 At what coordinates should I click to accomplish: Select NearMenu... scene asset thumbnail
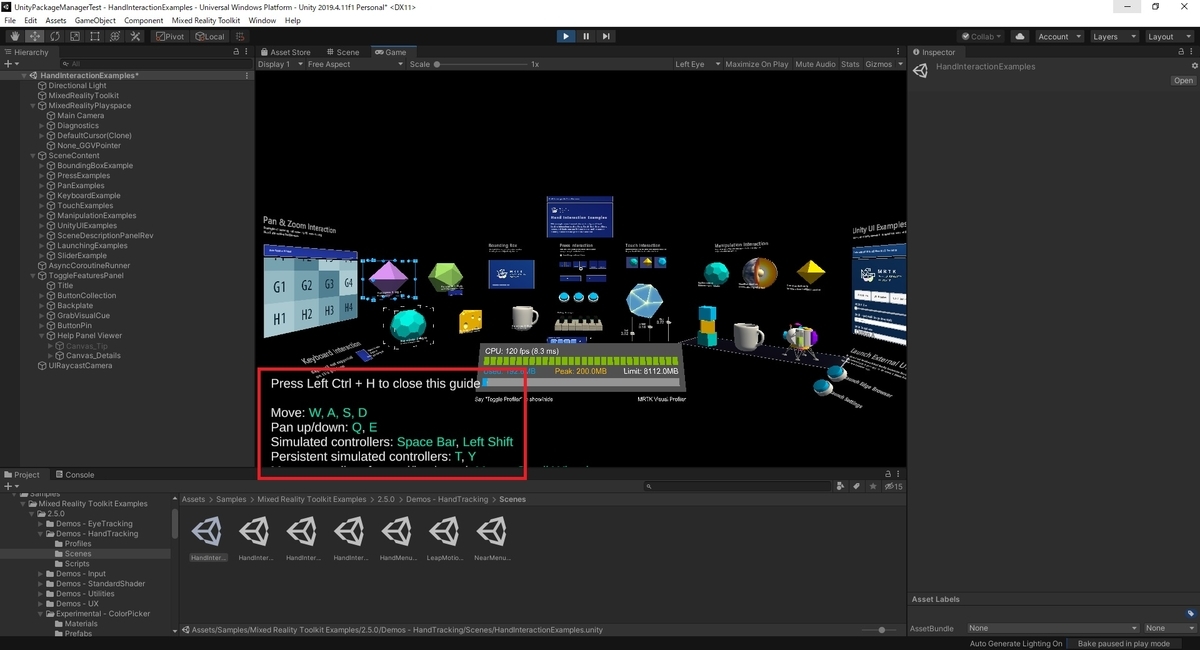[x=490, y=539]
